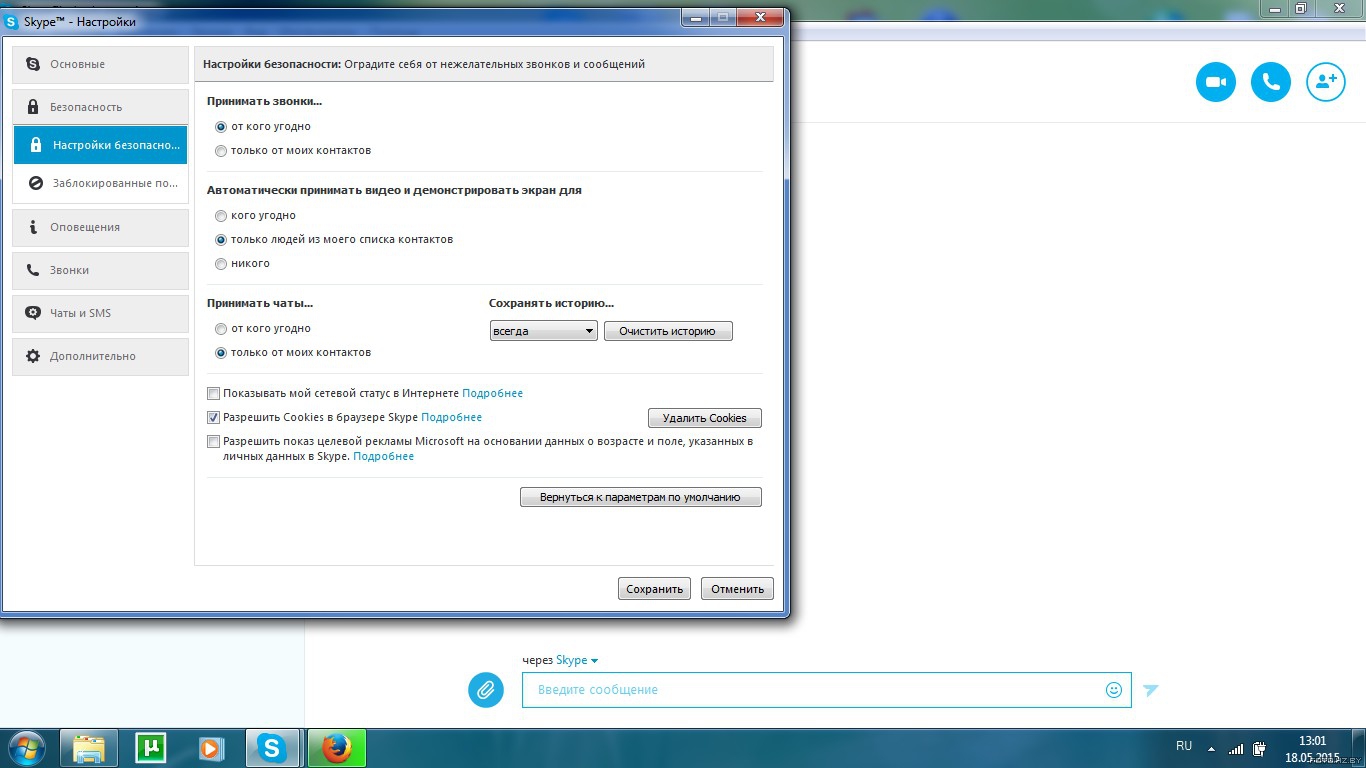Toggle 'Показывать мой сетевой статус' checkbox

(x=213, y=394)
